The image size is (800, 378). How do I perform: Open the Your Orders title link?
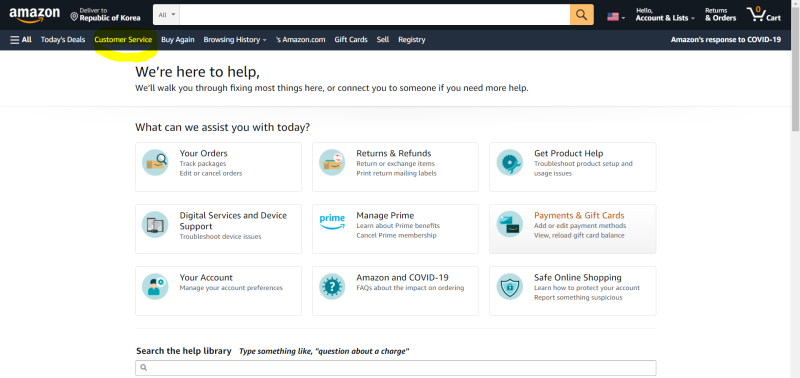204,153
